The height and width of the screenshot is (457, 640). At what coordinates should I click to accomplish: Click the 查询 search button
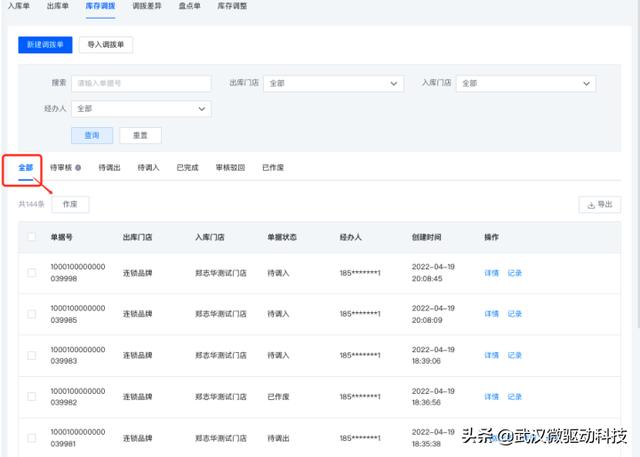click(91, 135)
